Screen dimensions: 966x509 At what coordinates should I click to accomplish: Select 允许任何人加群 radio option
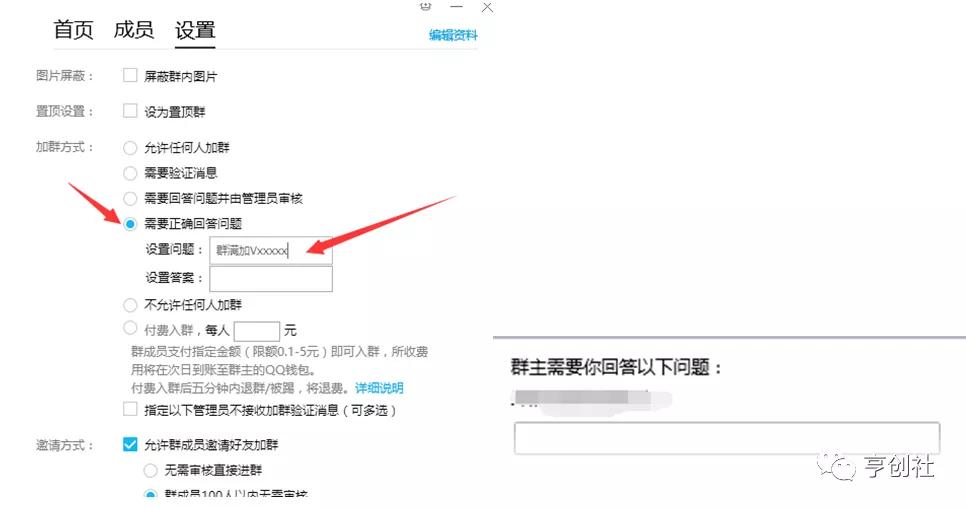(130, 148)
